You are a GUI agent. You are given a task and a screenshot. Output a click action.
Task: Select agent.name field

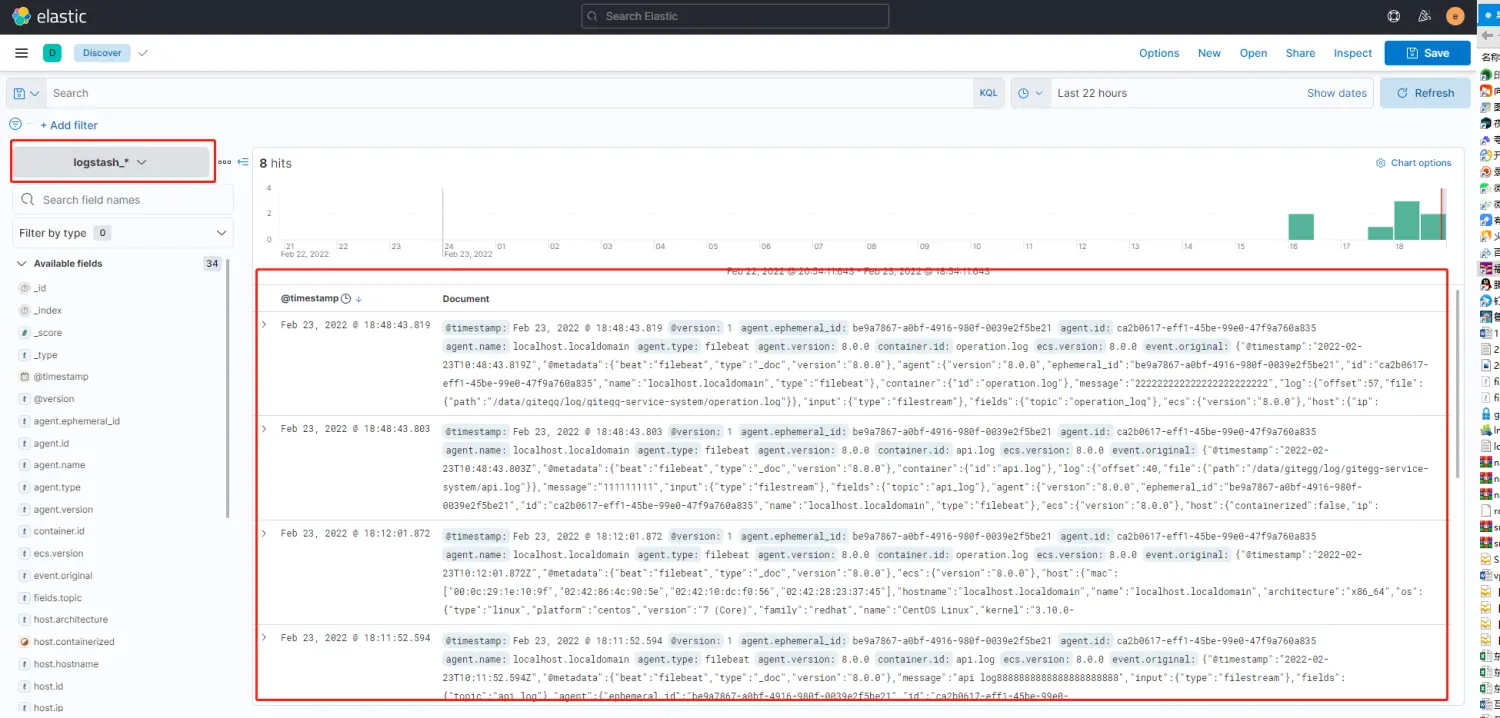(x=59, y=465)
